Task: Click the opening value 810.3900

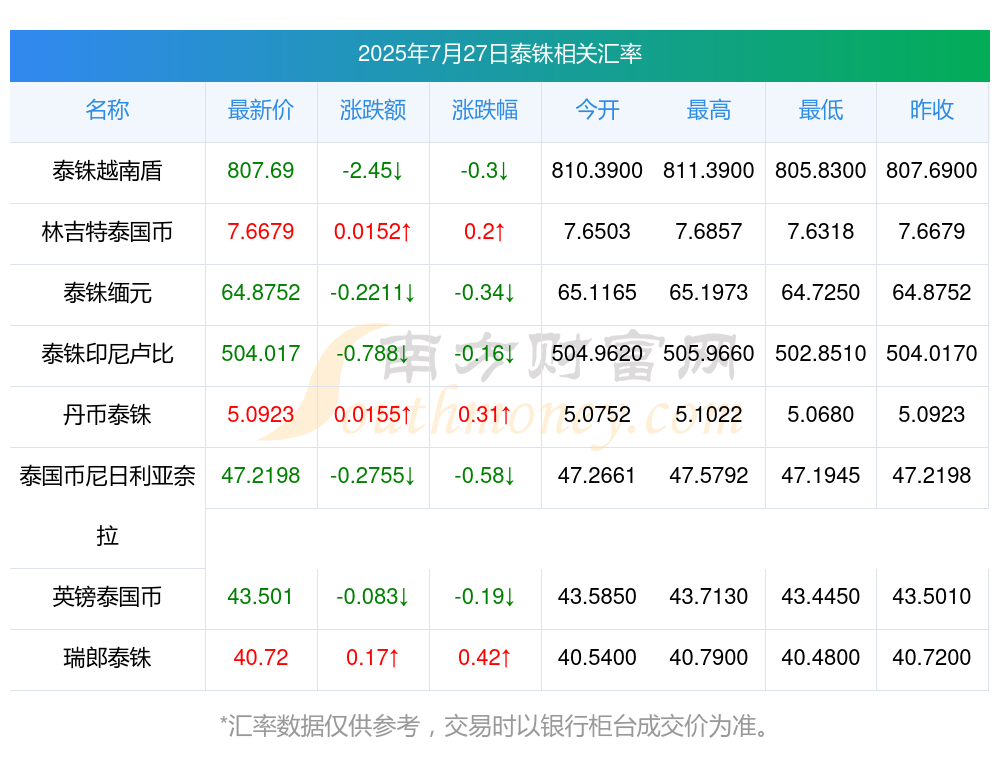Action: click(597, 171)
